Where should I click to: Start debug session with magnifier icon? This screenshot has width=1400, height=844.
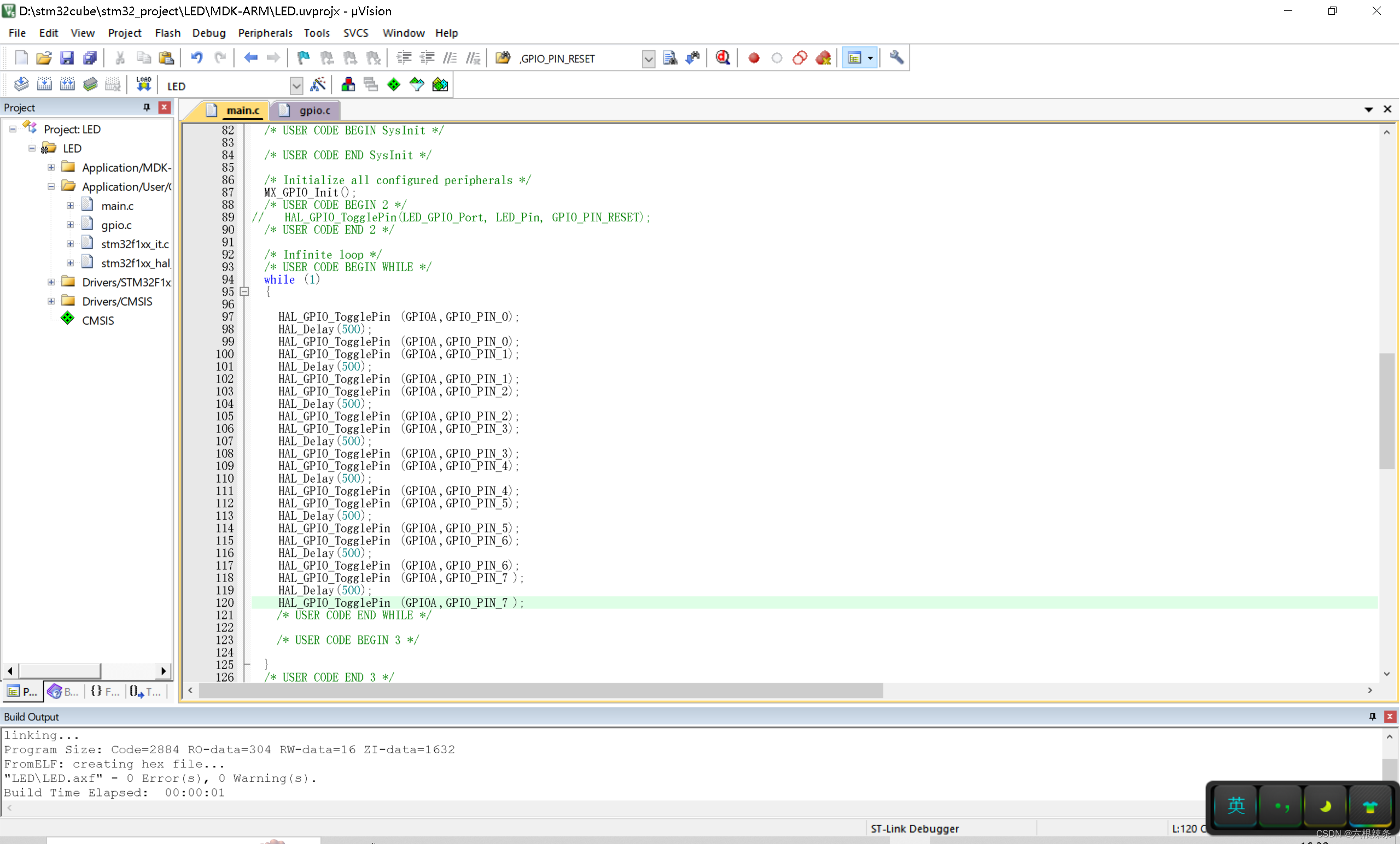click(x=723, y=58)
